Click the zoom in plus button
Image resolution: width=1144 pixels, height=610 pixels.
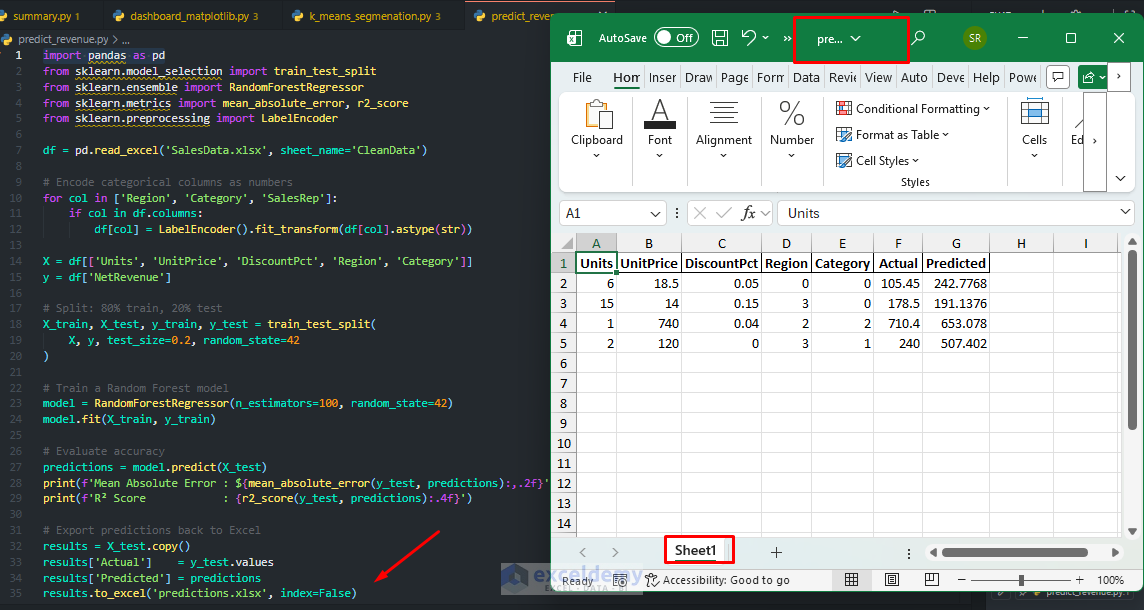pos(1078,580)
